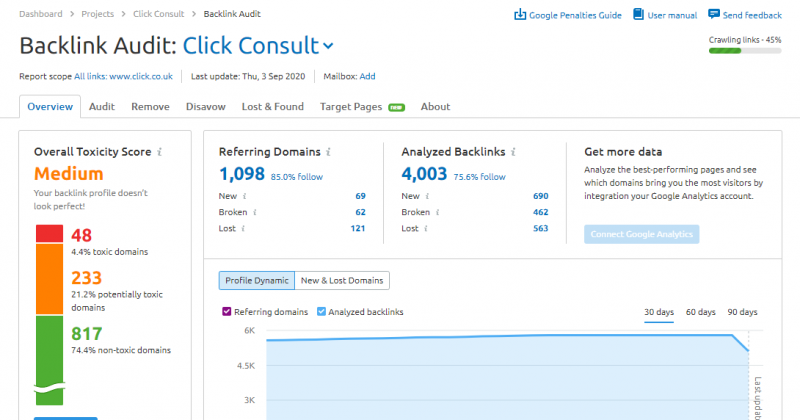
Task: Select the 30 days range
Action: 659,312
